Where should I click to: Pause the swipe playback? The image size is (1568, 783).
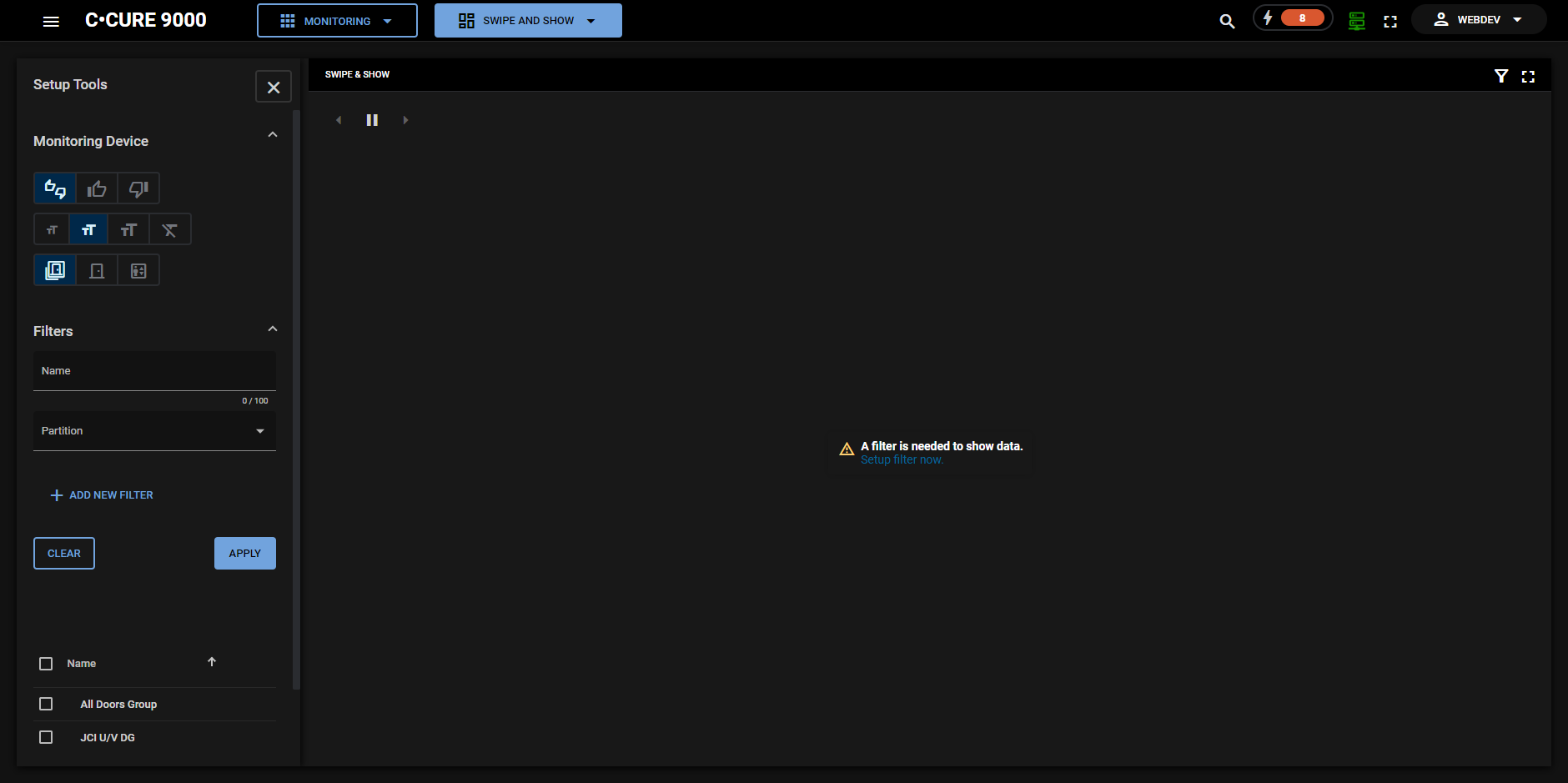372,119
